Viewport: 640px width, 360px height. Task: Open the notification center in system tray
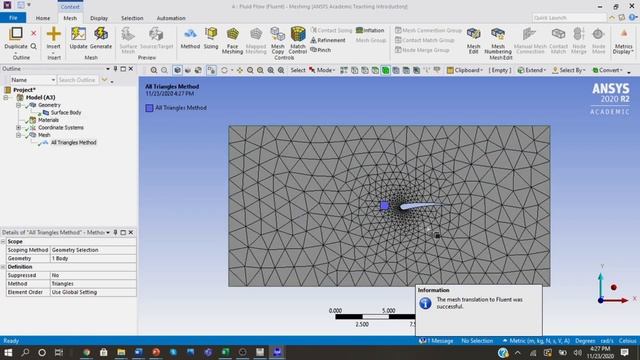tap(624, 352)
